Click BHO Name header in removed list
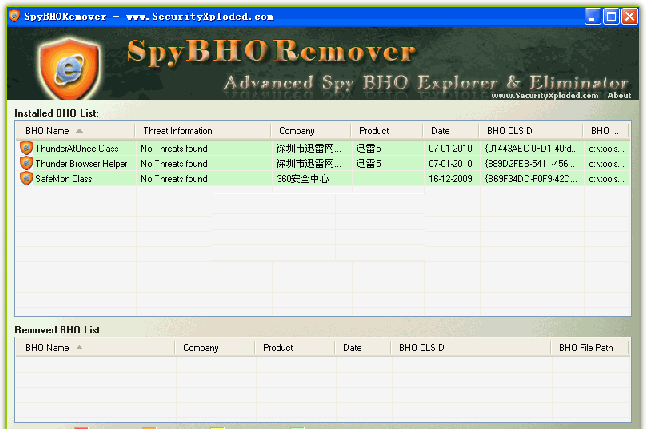The height and width of the screenshot is (429, 646). coord(47,348)
